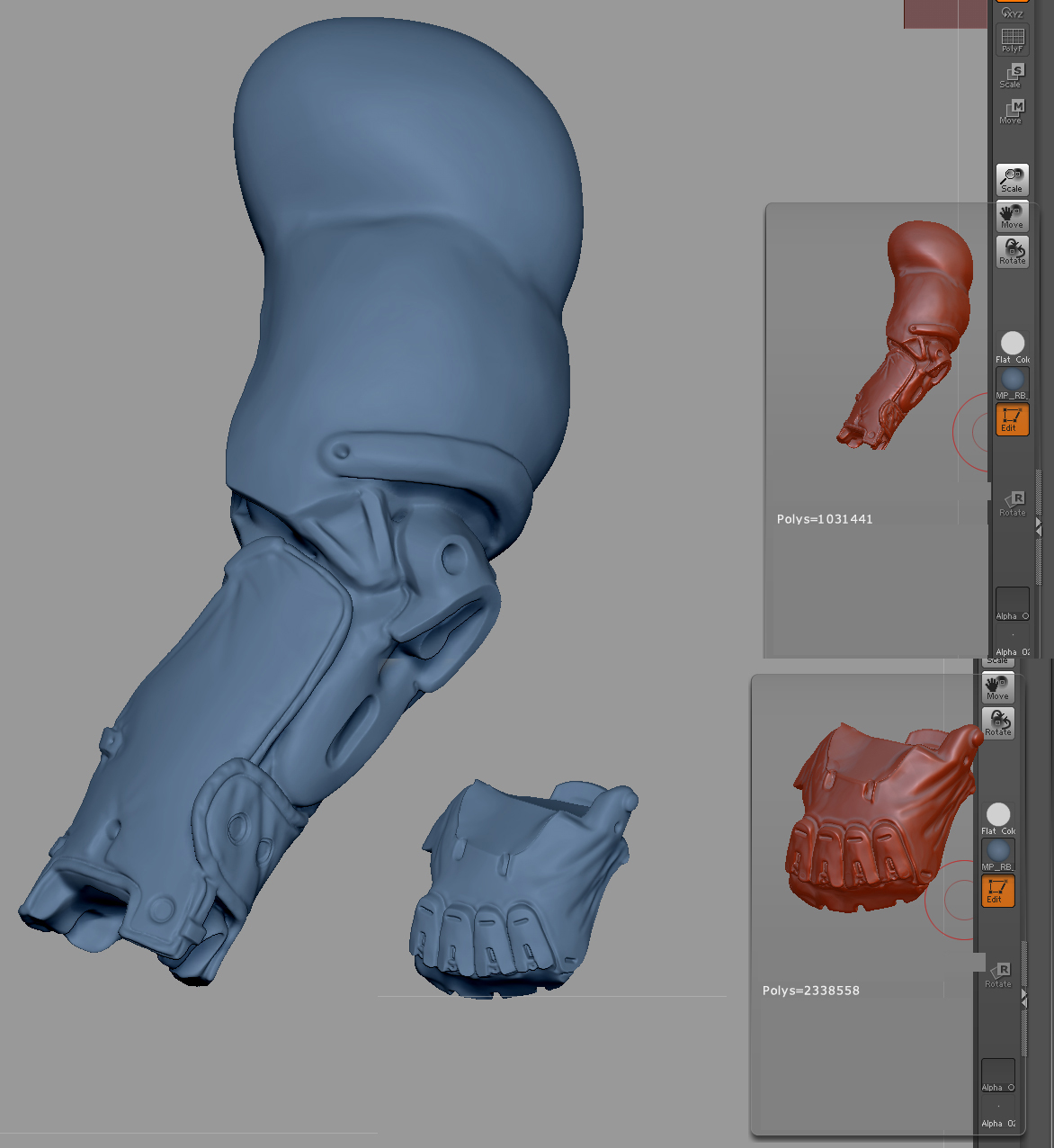
Task: Toggle the orange Edit button in lower tray
Action: [x=997, y=891]
